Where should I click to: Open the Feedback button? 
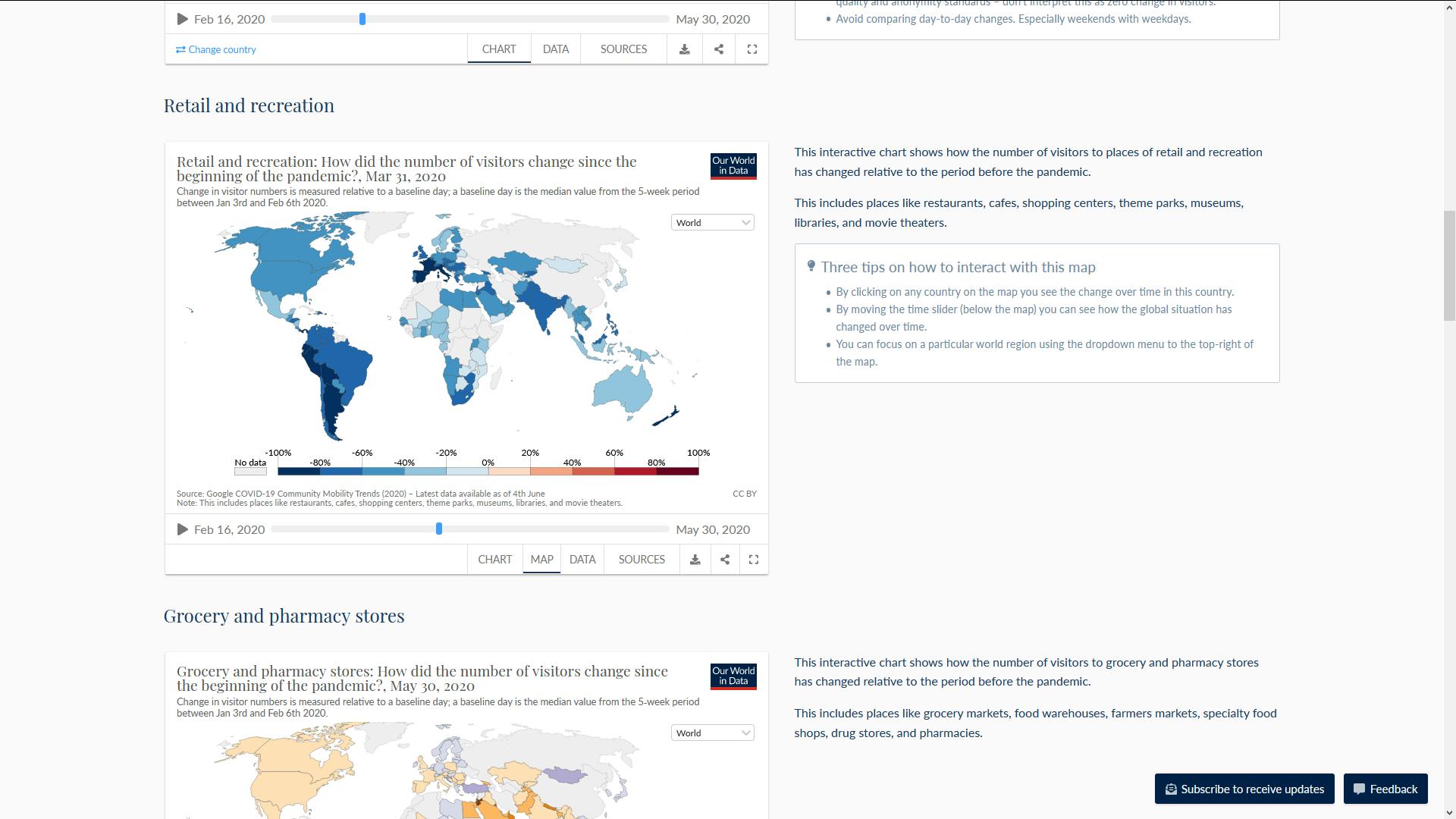[1385, 789]
